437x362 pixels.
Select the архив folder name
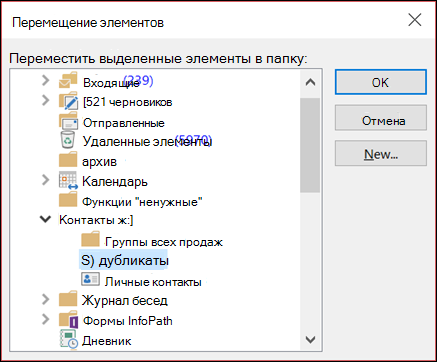point(99,162)
